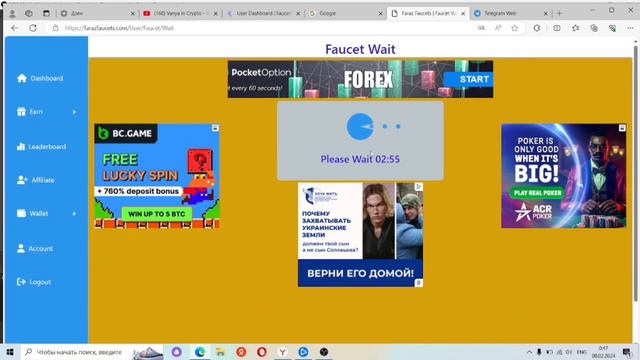Switch to the Дзен browser tab

97,13
